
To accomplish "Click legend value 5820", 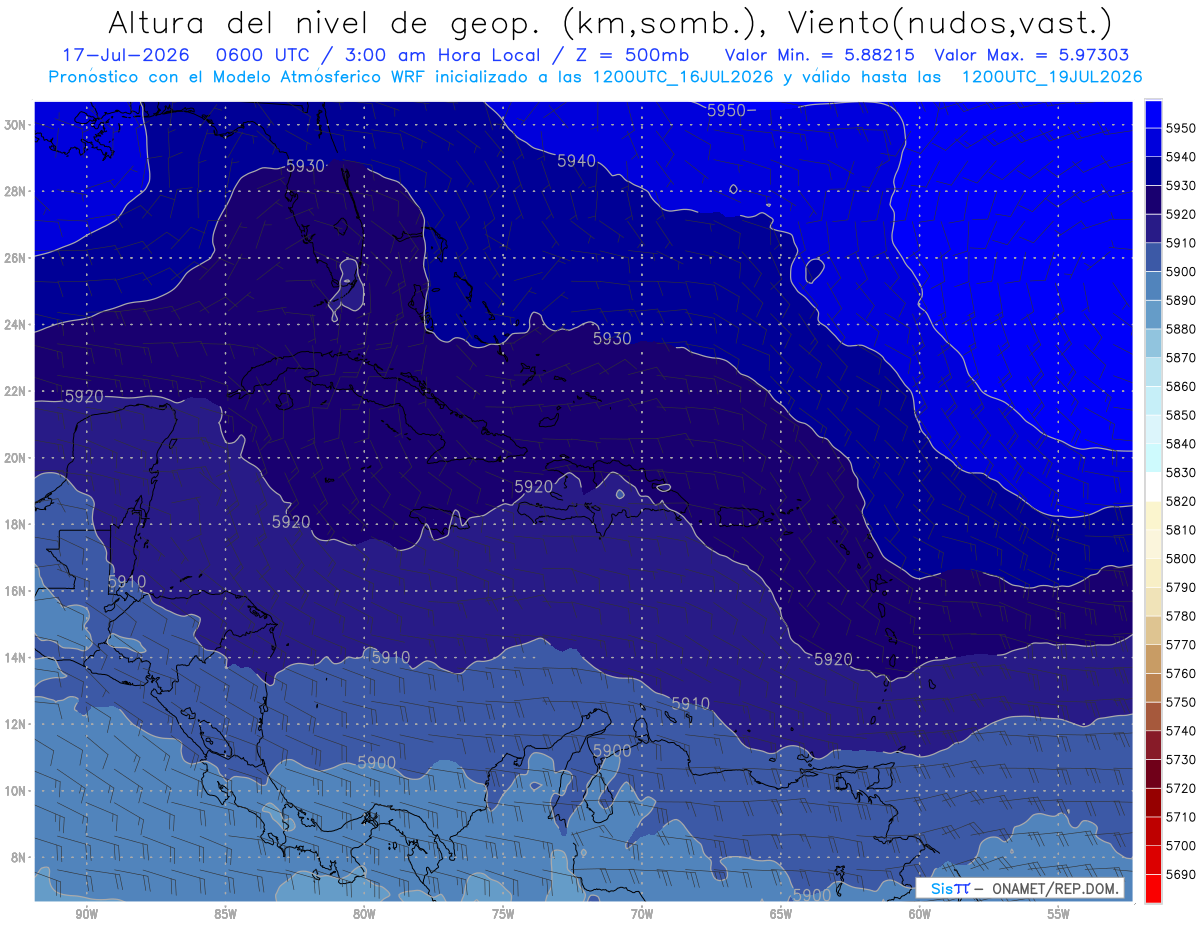I will 1180,501.
